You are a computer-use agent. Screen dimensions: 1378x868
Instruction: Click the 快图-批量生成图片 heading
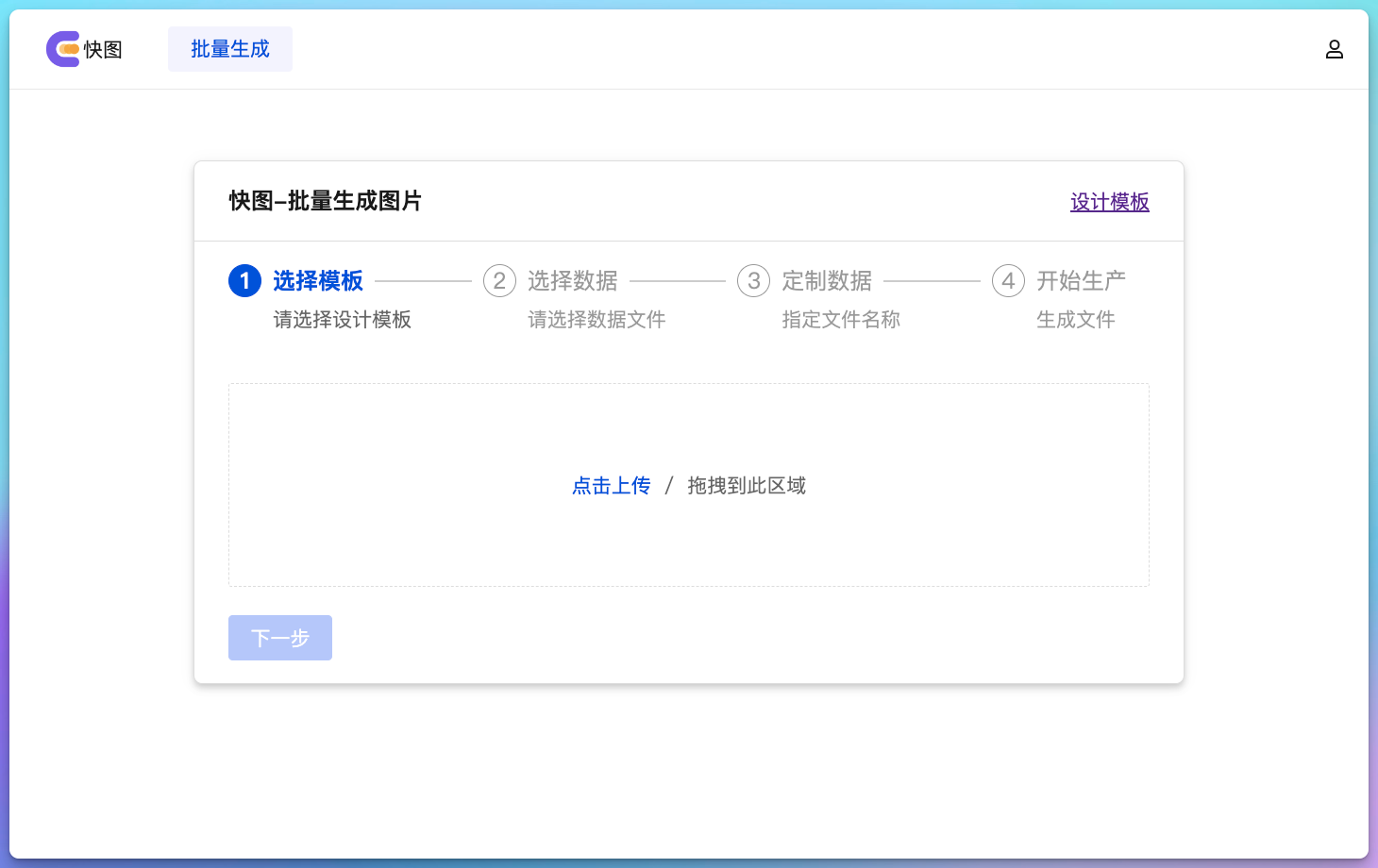click(325, 201)
